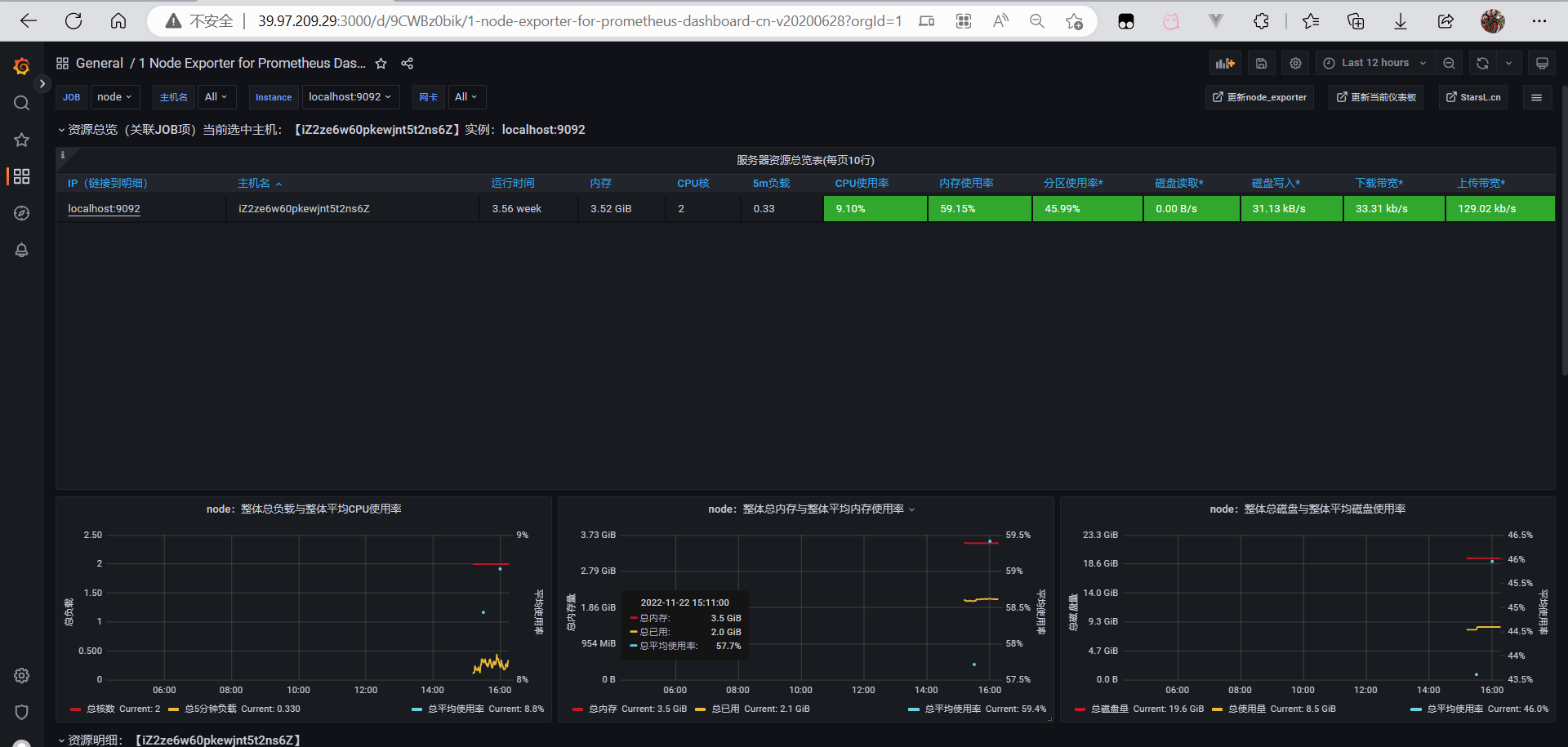This screenshot has height=747, width=1568.
Task: Reload the browser page
Action: pyautogui.click(x=73, y=21)
